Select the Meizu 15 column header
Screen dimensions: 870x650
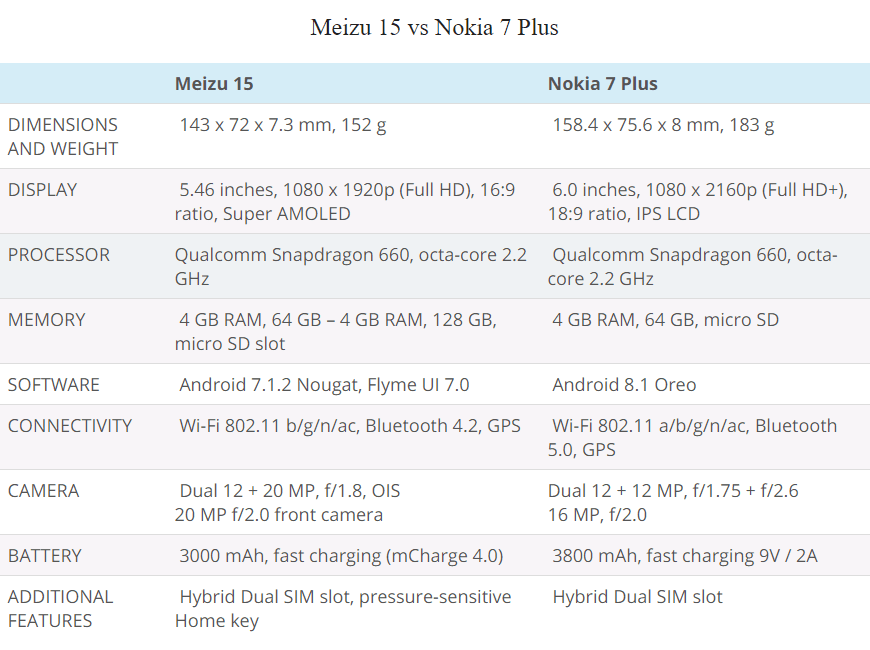coord(214,84)
